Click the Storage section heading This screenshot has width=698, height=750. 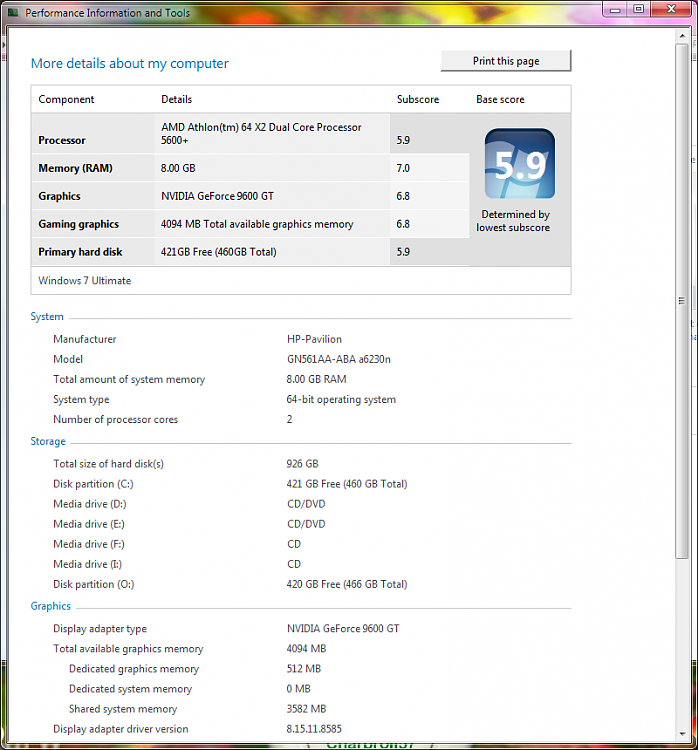click(48, 441)
